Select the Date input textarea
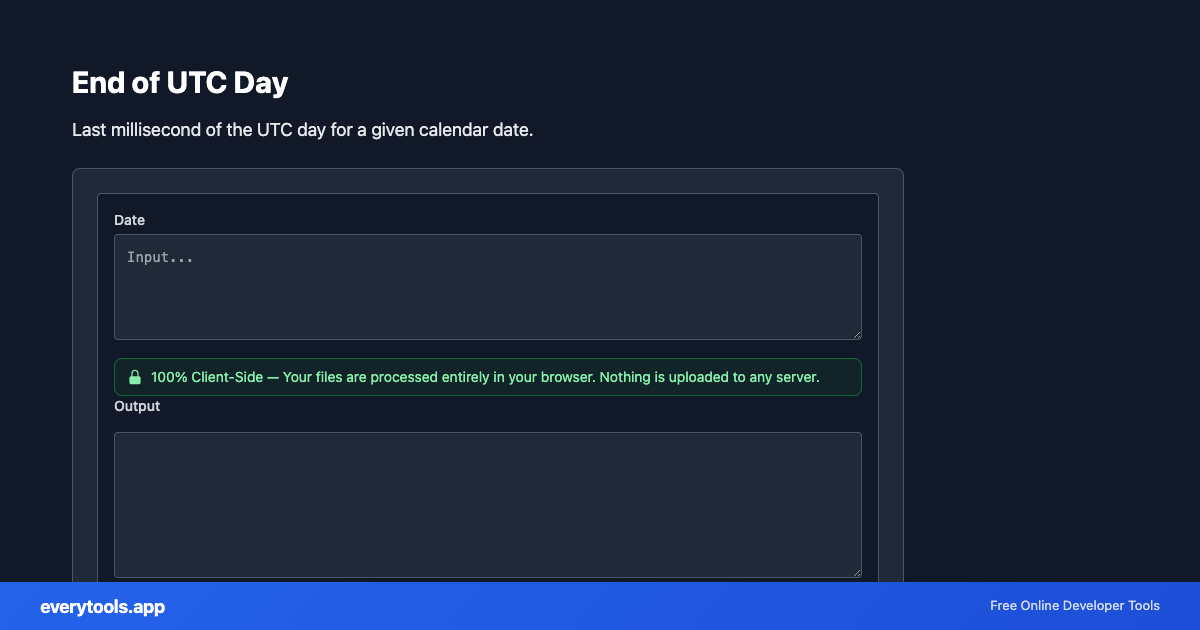 tap(487, 287)
